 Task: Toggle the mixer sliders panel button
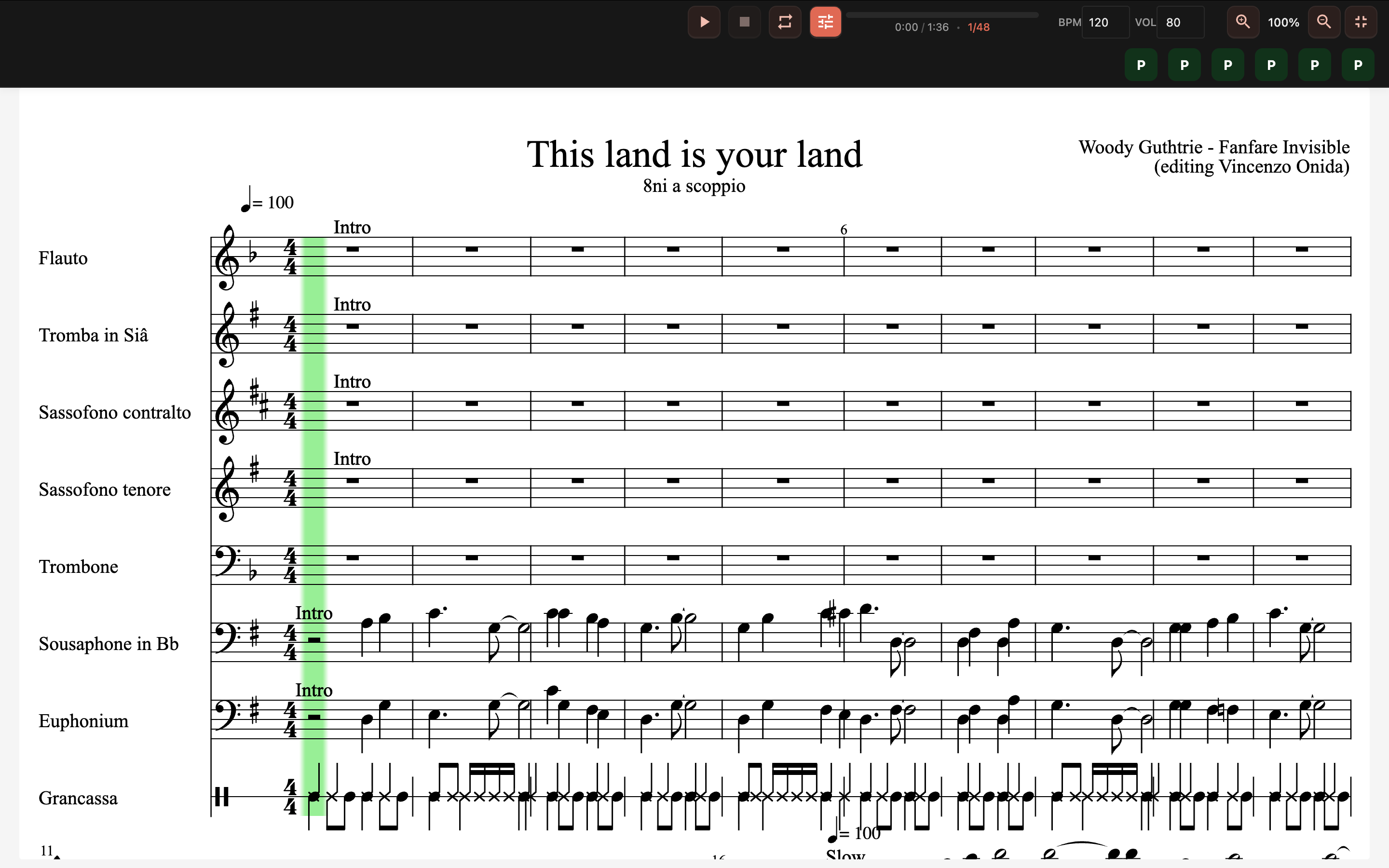825,22
